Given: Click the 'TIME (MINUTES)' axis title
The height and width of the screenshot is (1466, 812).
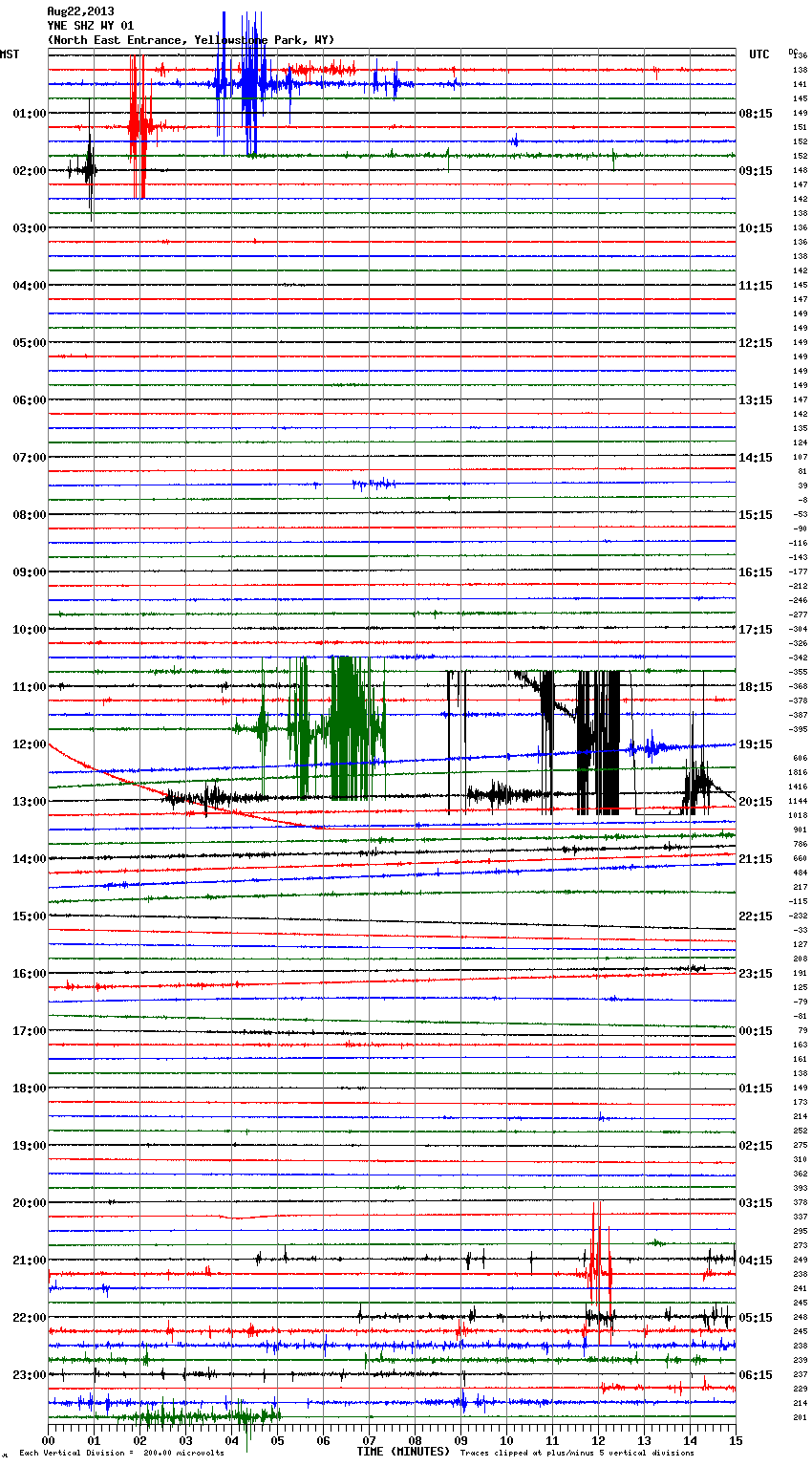Looking at the screenshot, I should click(x=403, y=1452).
